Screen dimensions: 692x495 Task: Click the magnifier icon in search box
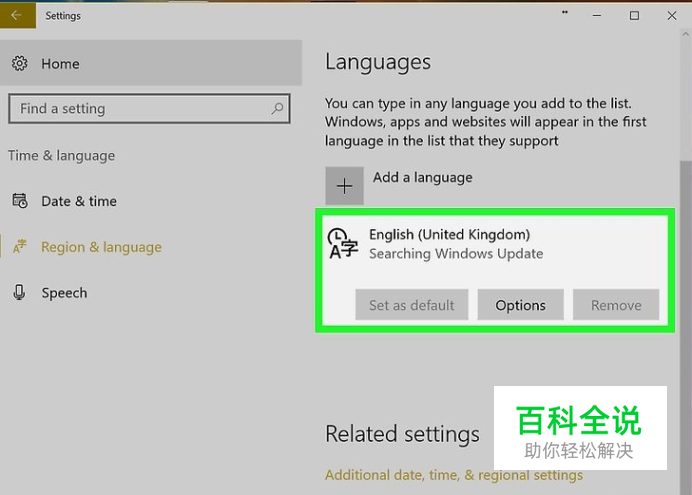[x=277, y=108]
